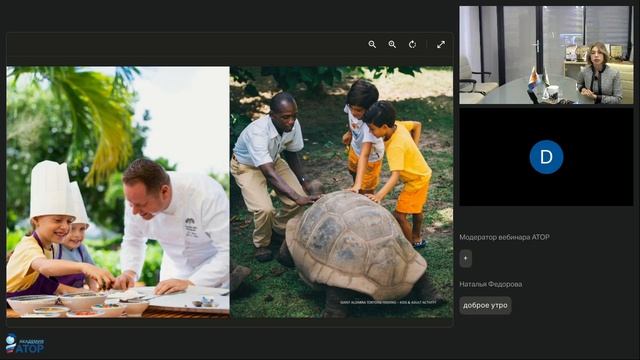The width and height of the screenshot is (640, 360).
Task: Select the 'доброе утро' chat message
Action: (485, 305)
